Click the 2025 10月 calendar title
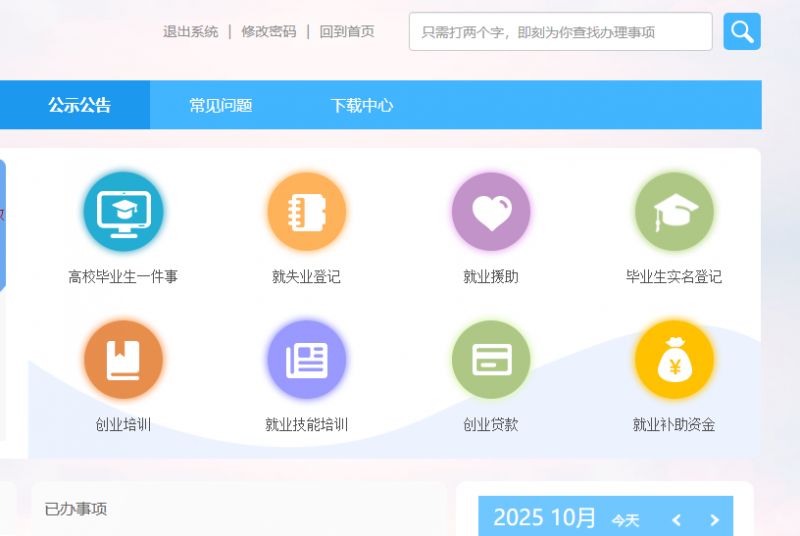This screenshot has width=800, height=536. [544, 518]
